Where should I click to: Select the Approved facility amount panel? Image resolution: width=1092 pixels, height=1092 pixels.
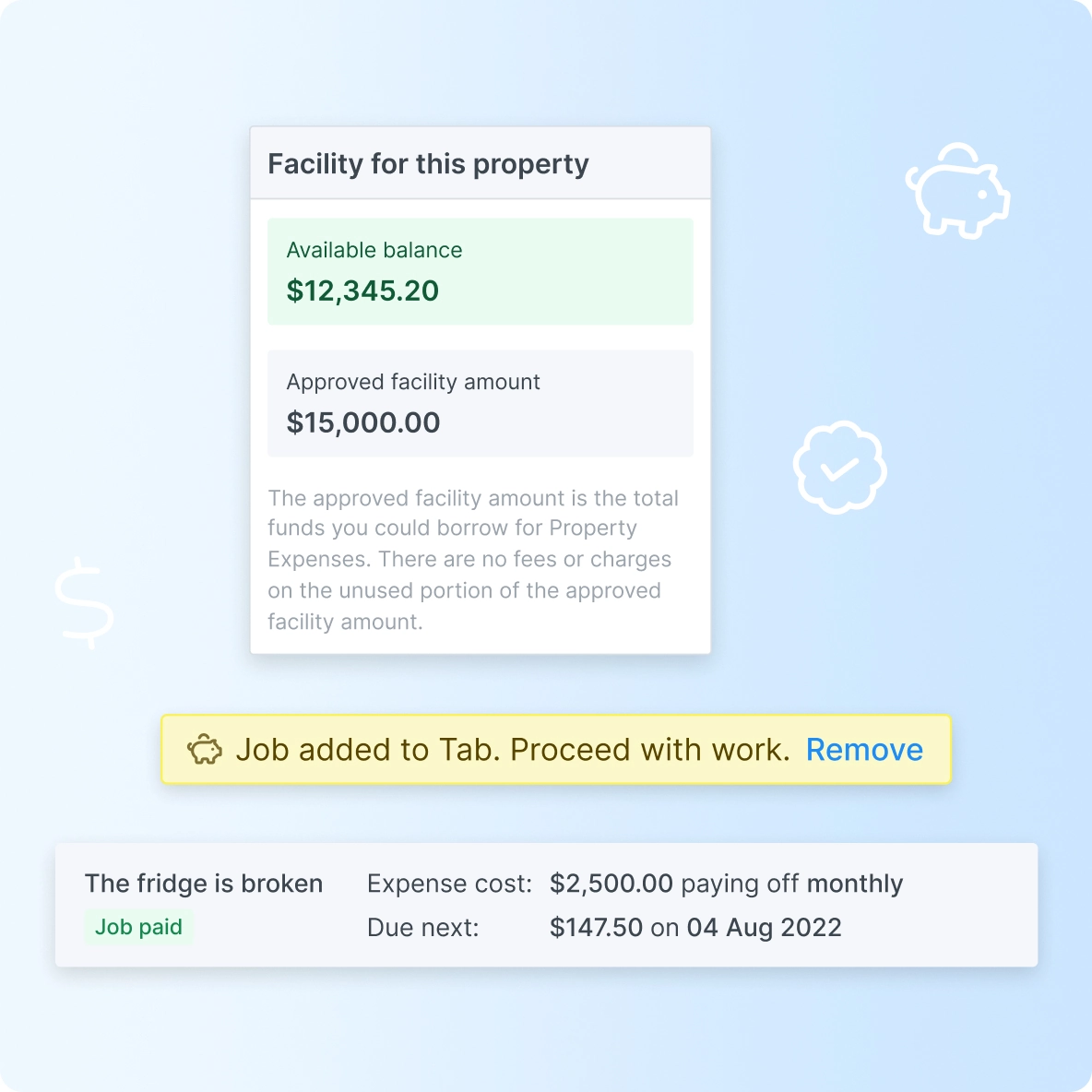coord(480,402)
